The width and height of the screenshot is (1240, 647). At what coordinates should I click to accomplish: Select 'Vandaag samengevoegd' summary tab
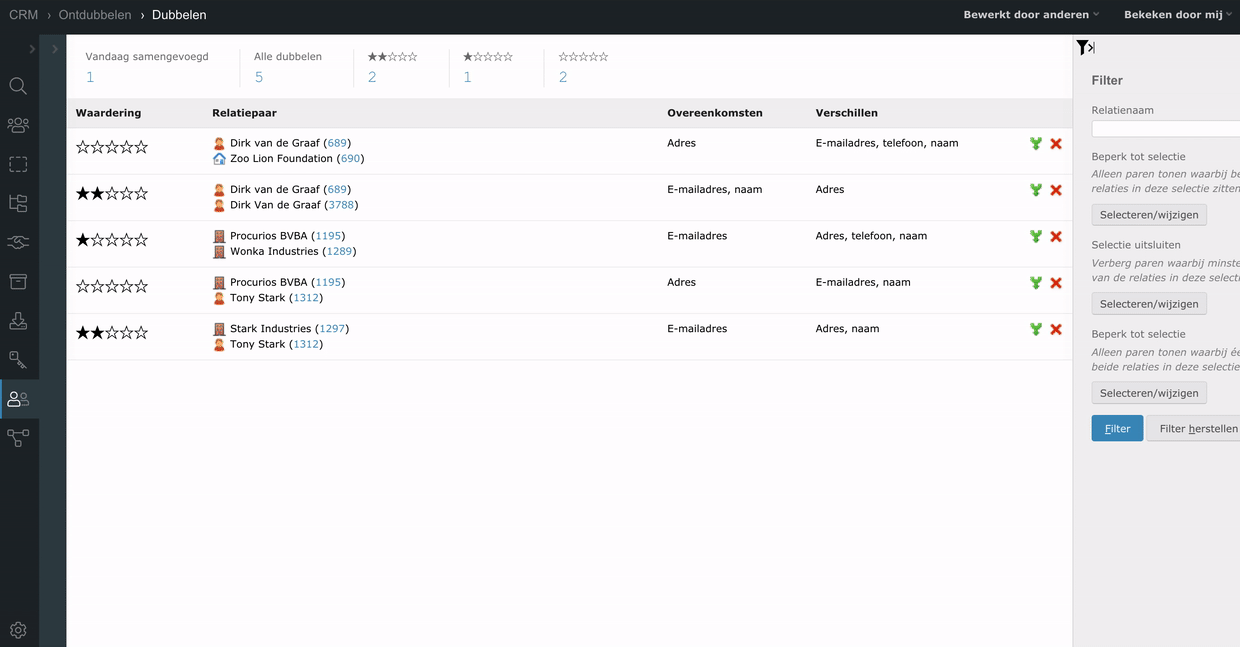click(x=90, y=77)
